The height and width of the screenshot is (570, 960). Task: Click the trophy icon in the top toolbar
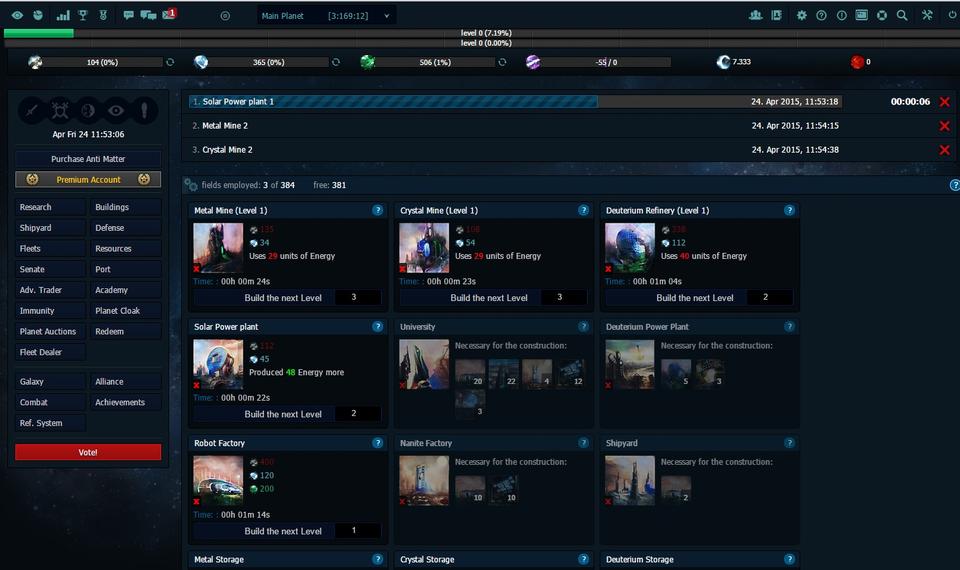83,15
